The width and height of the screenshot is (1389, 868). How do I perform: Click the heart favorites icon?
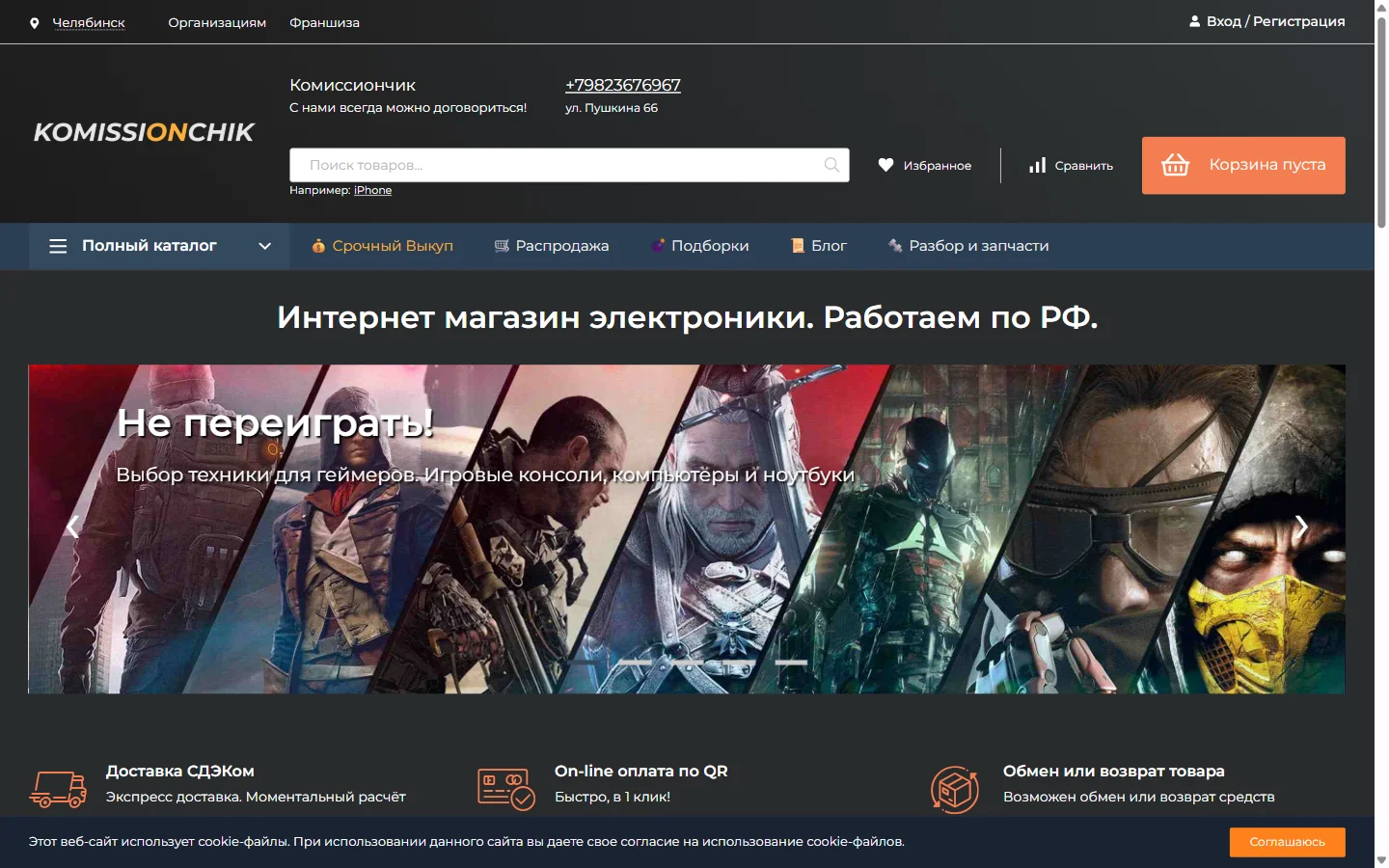pyautogui.click(x=885, y=165)
